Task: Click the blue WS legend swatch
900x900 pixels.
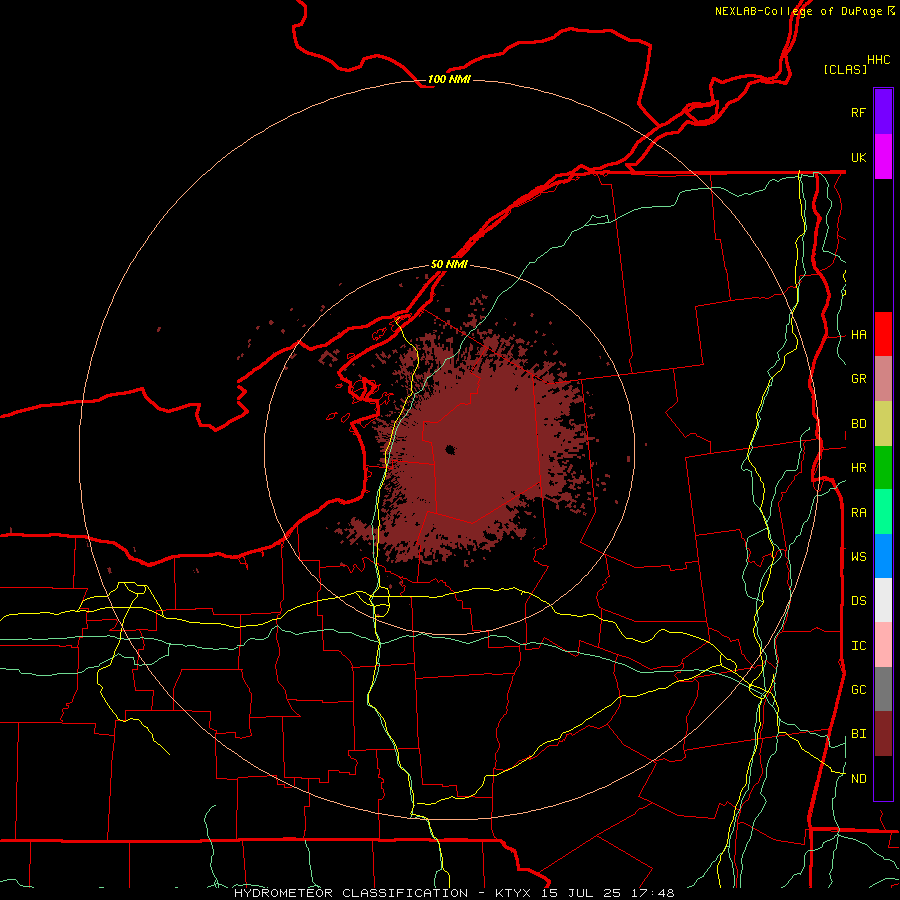Action: pyautogui.click(x=883, y=556)
